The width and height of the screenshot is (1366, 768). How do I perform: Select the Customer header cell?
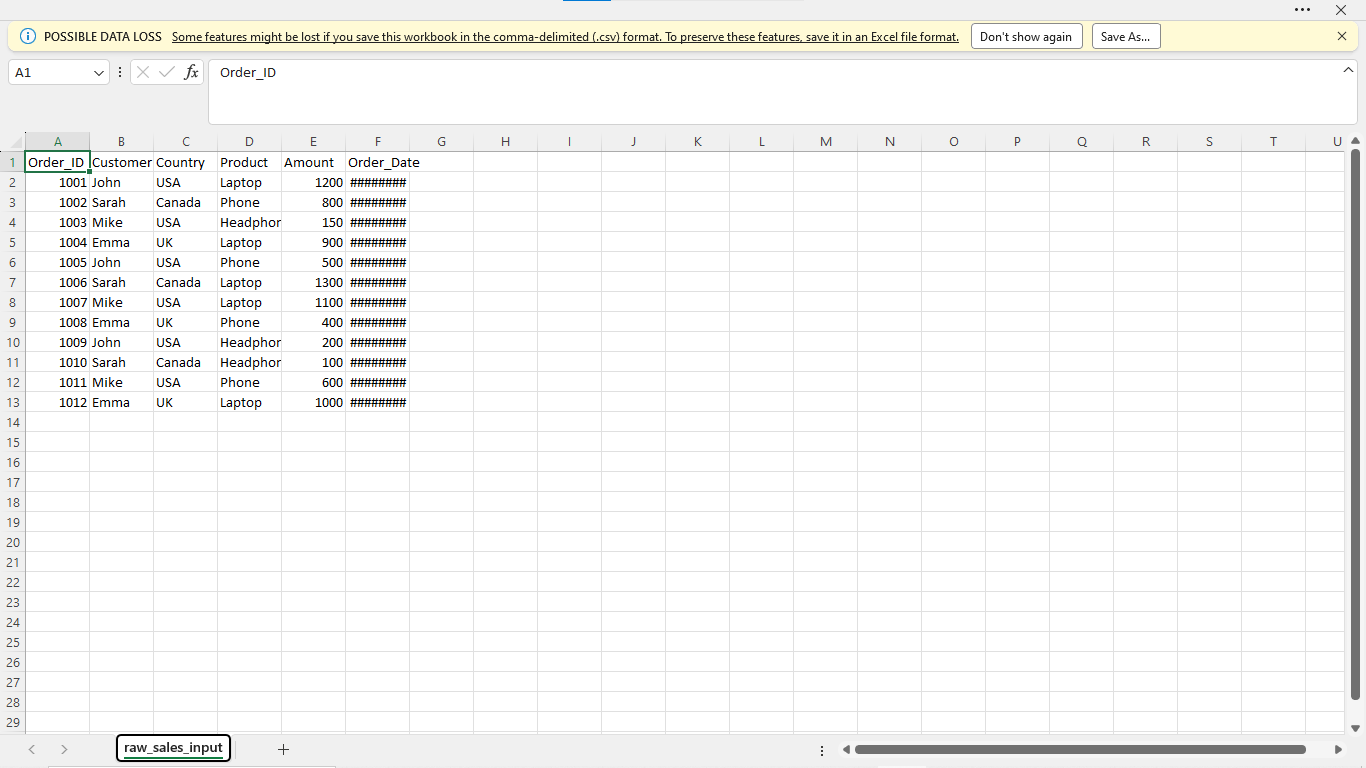[x=122, y=162]
